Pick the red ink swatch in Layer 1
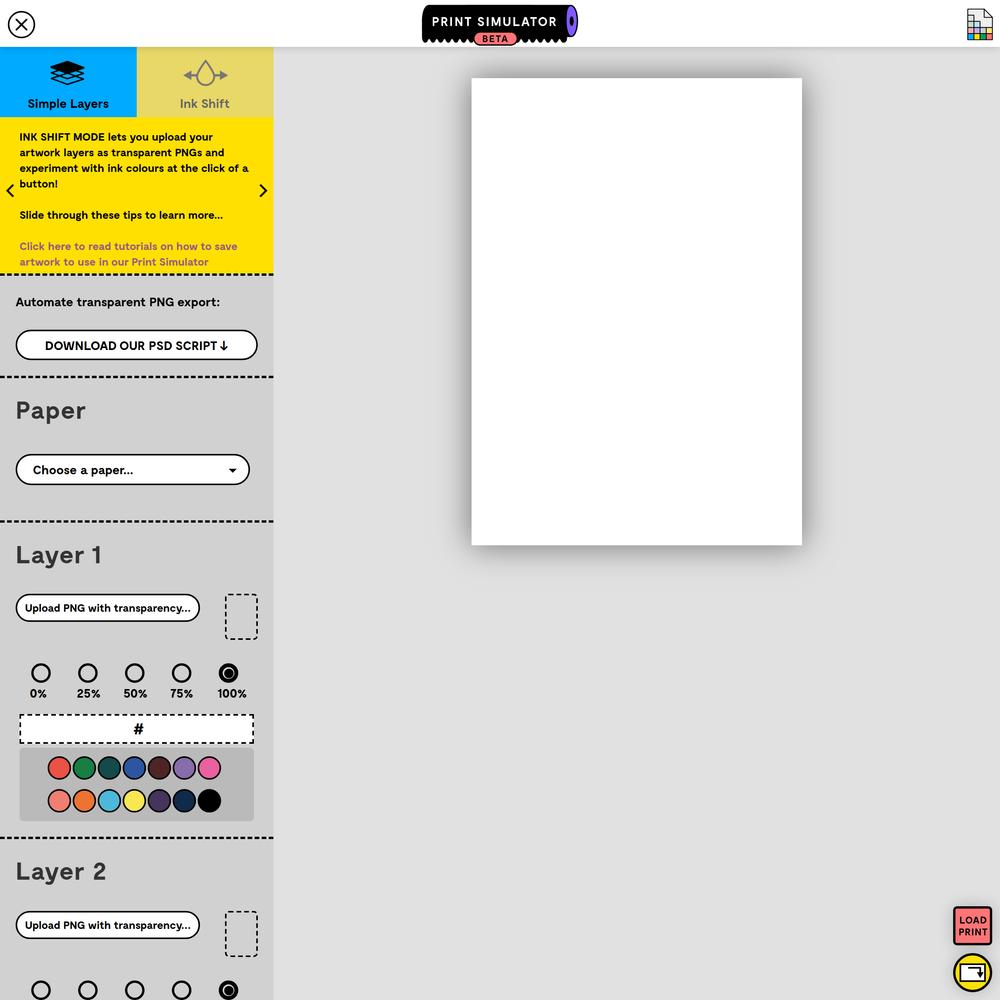This screenshot has height=1000, width=1000. 59,768
